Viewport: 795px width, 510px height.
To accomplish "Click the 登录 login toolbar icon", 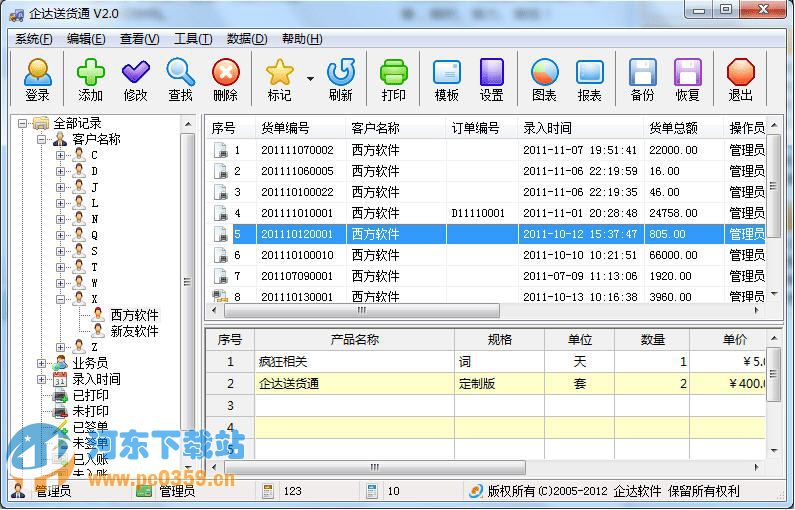I will tap(38, 80).
